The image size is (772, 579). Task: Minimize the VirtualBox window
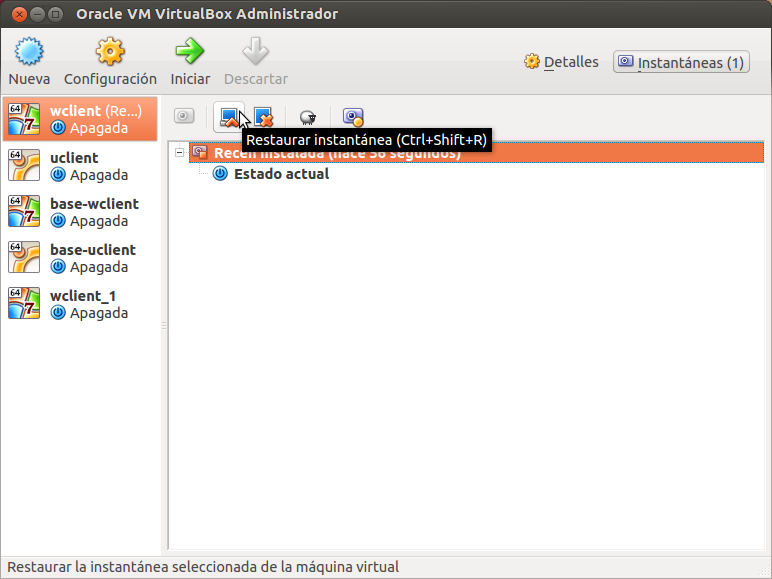coord(37,14)
